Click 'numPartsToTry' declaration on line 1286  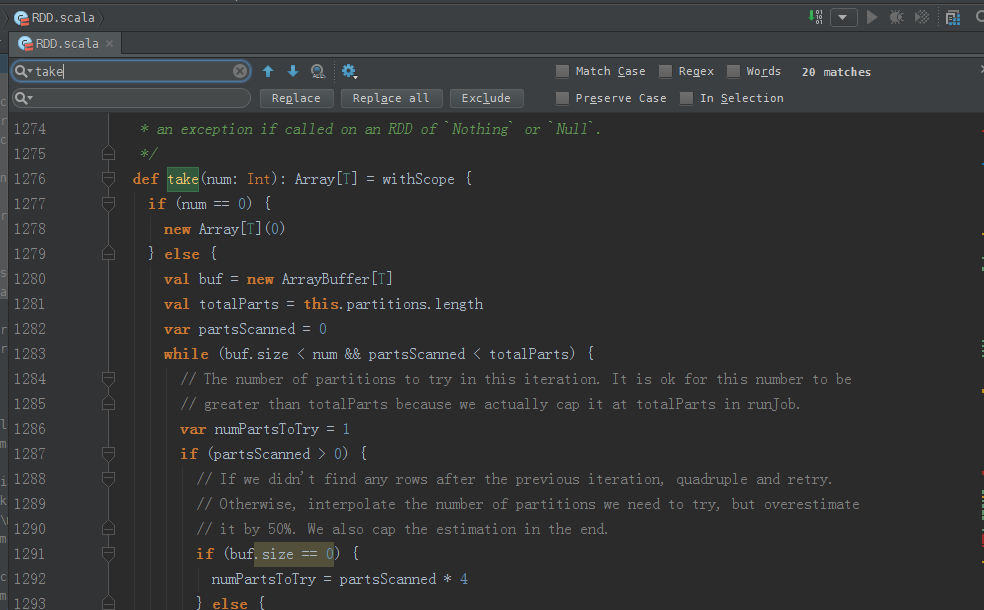point(267,429)
